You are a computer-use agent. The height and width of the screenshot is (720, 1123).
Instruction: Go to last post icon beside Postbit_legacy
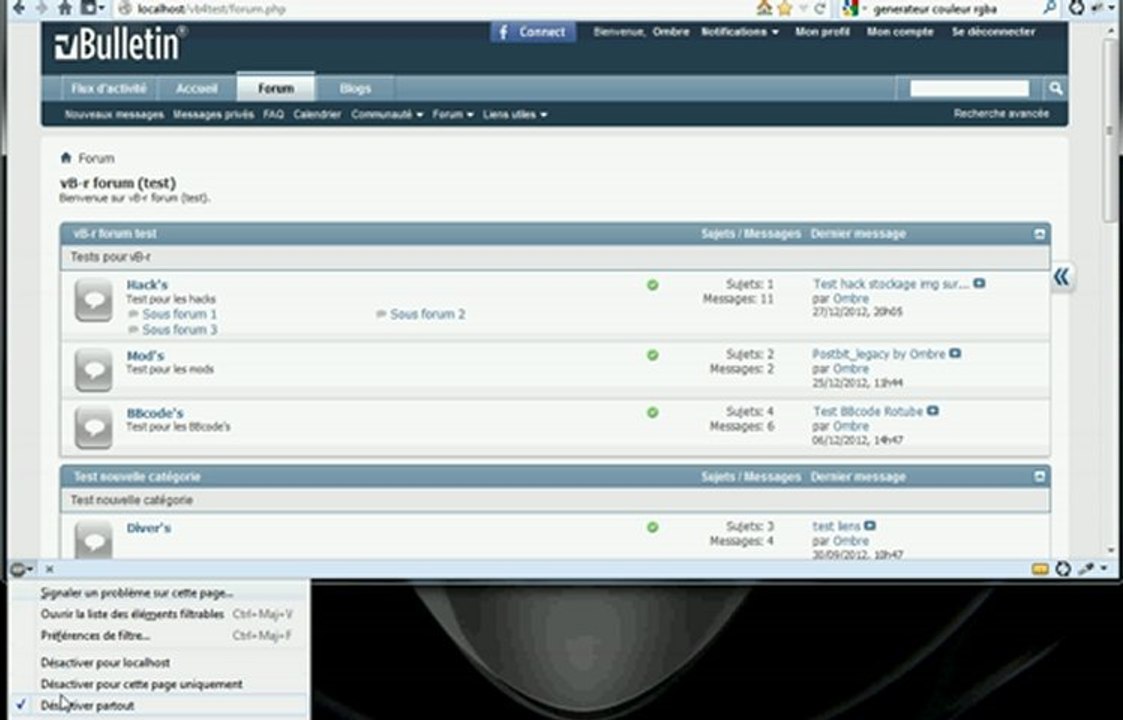[955, 354]
